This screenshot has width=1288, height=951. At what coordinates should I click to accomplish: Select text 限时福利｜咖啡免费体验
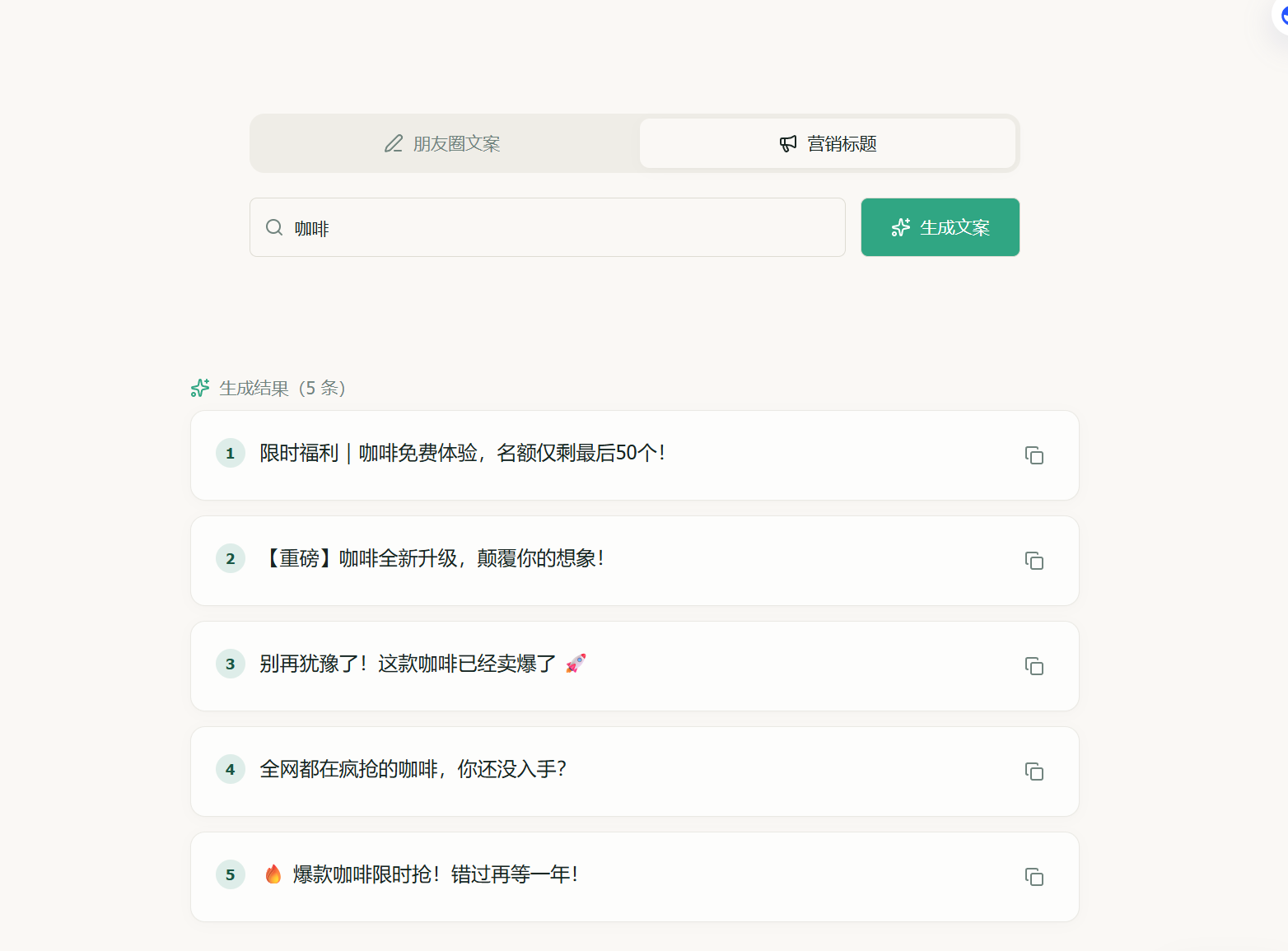369,453
